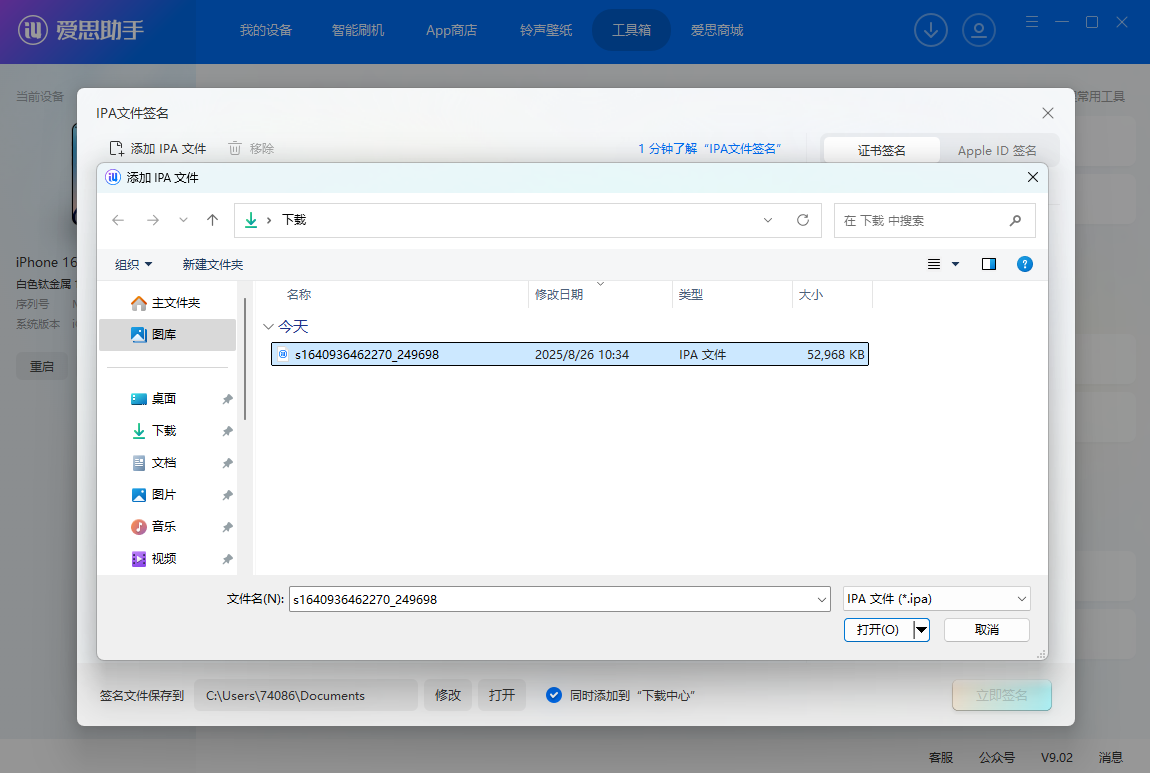
Task: Open the user account profile icon
Action: 979,30
